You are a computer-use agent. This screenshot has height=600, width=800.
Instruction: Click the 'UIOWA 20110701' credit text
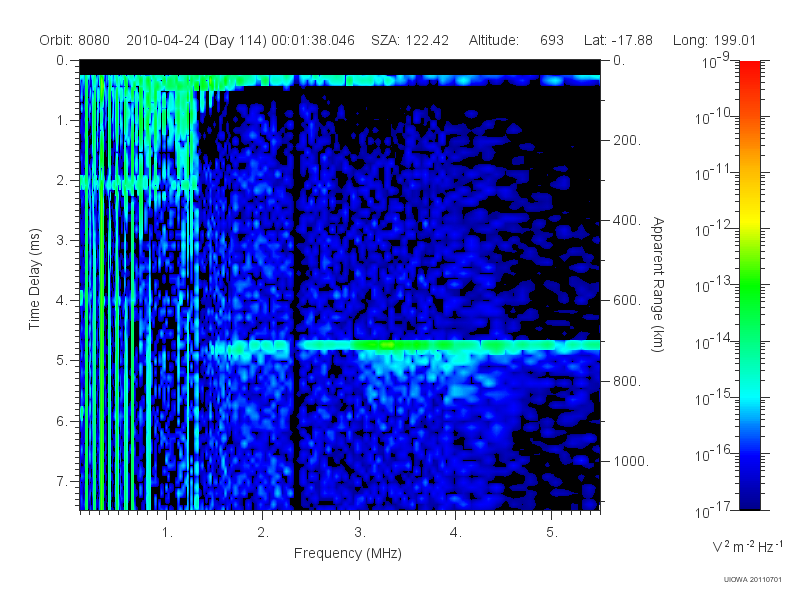pyautogui.click(x=753, y=579)
